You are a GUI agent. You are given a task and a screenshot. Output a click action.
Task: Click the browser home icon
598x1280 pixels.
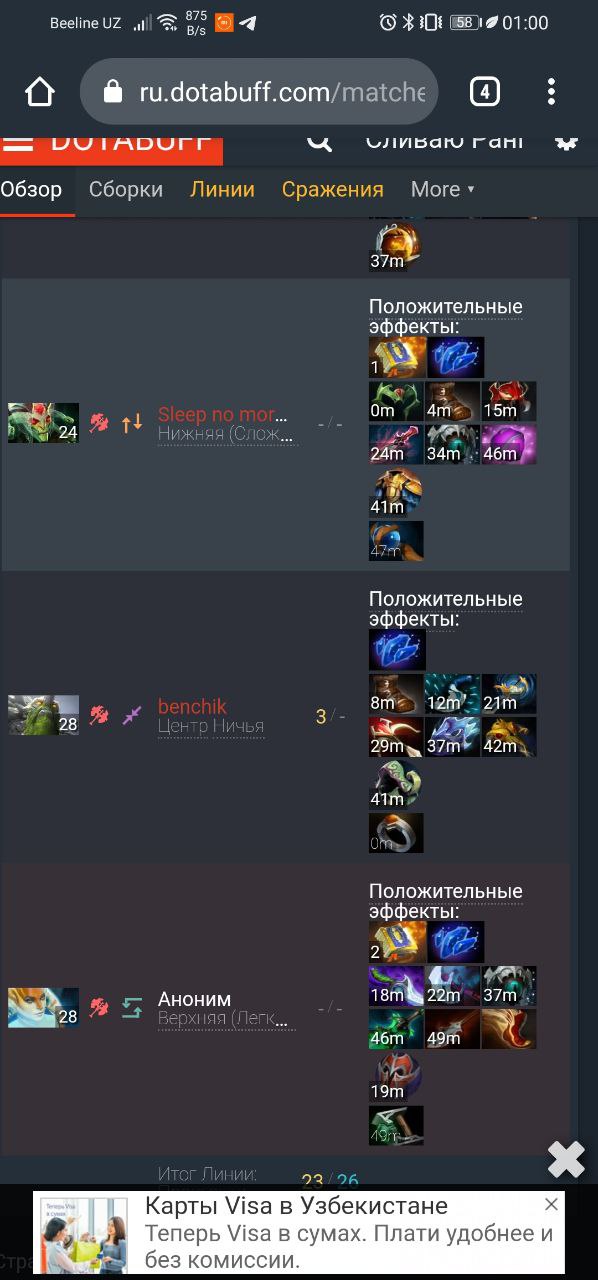[x=40, y=92]
